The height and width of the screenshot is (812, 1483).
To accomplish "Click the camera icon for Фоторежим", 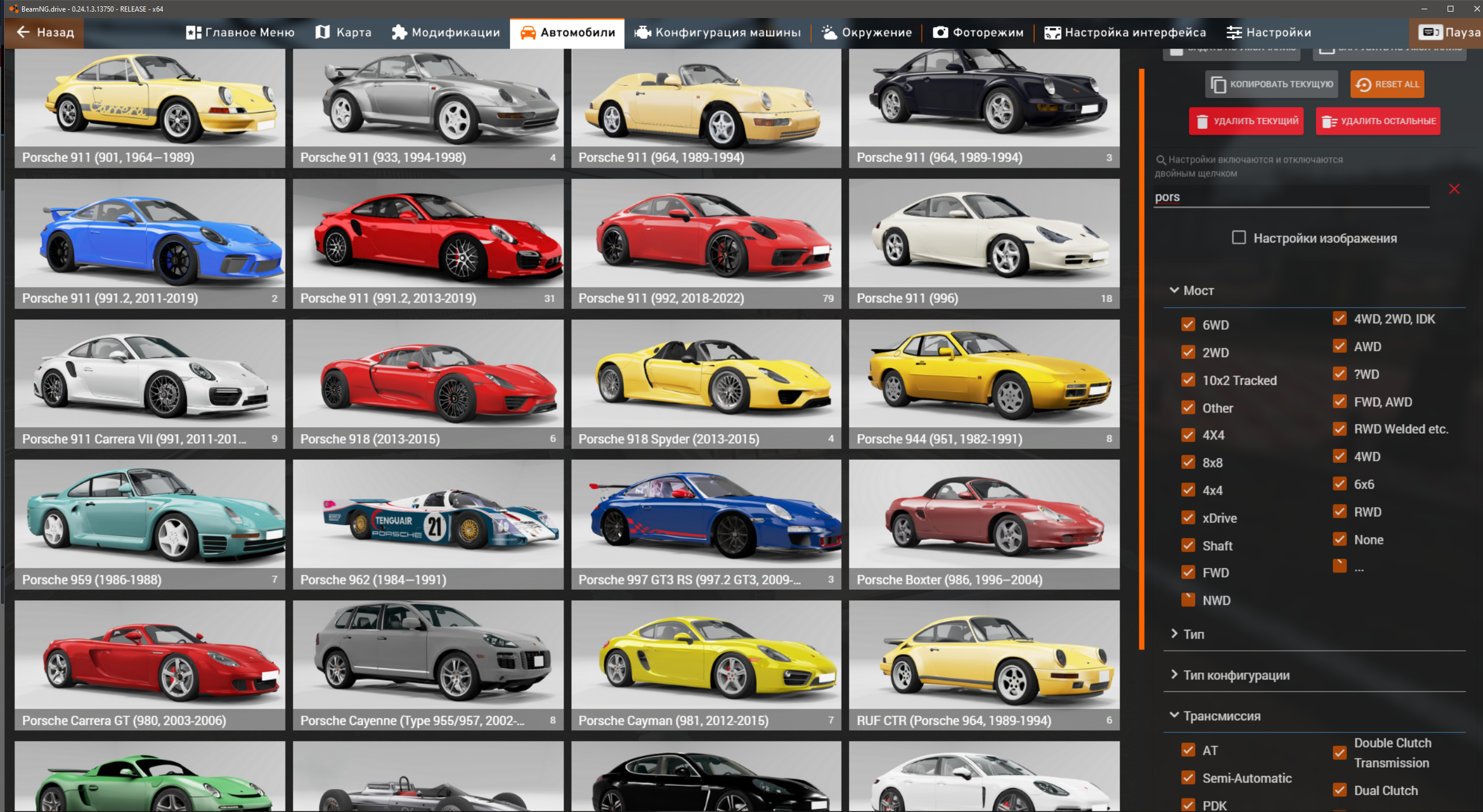I will point(940,33).
